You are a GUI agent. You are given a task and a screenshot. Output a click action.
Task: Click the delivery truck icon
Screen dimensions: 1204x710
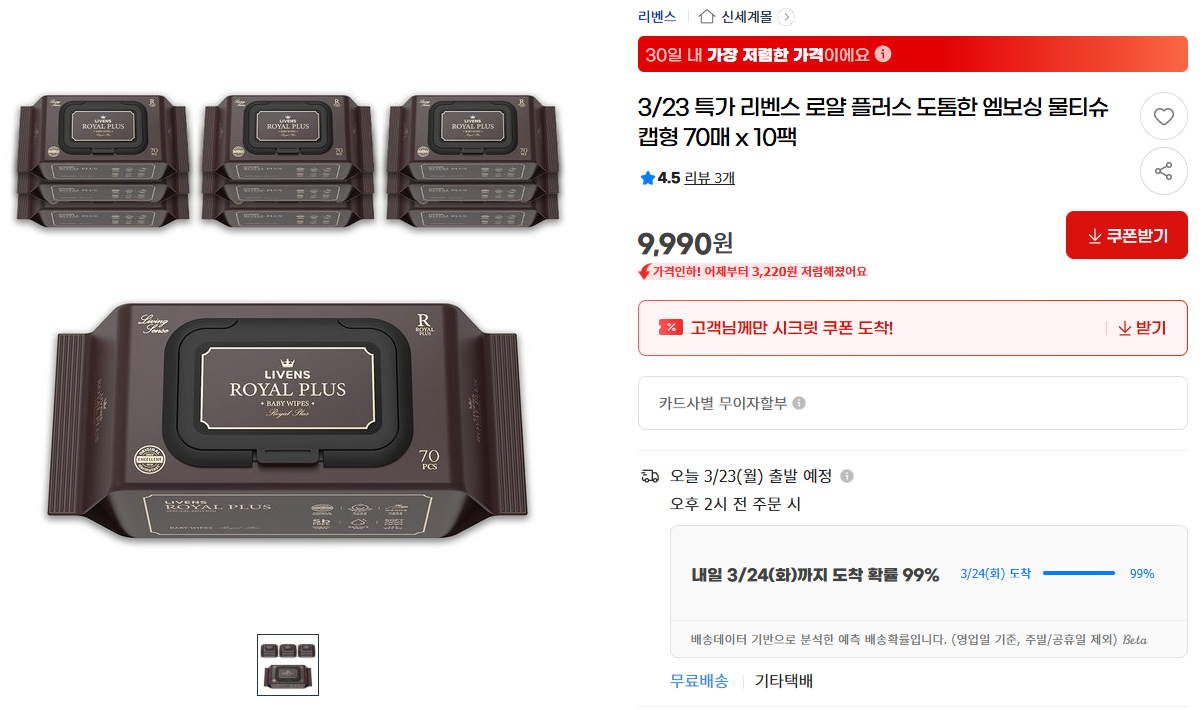pos(650,476)
